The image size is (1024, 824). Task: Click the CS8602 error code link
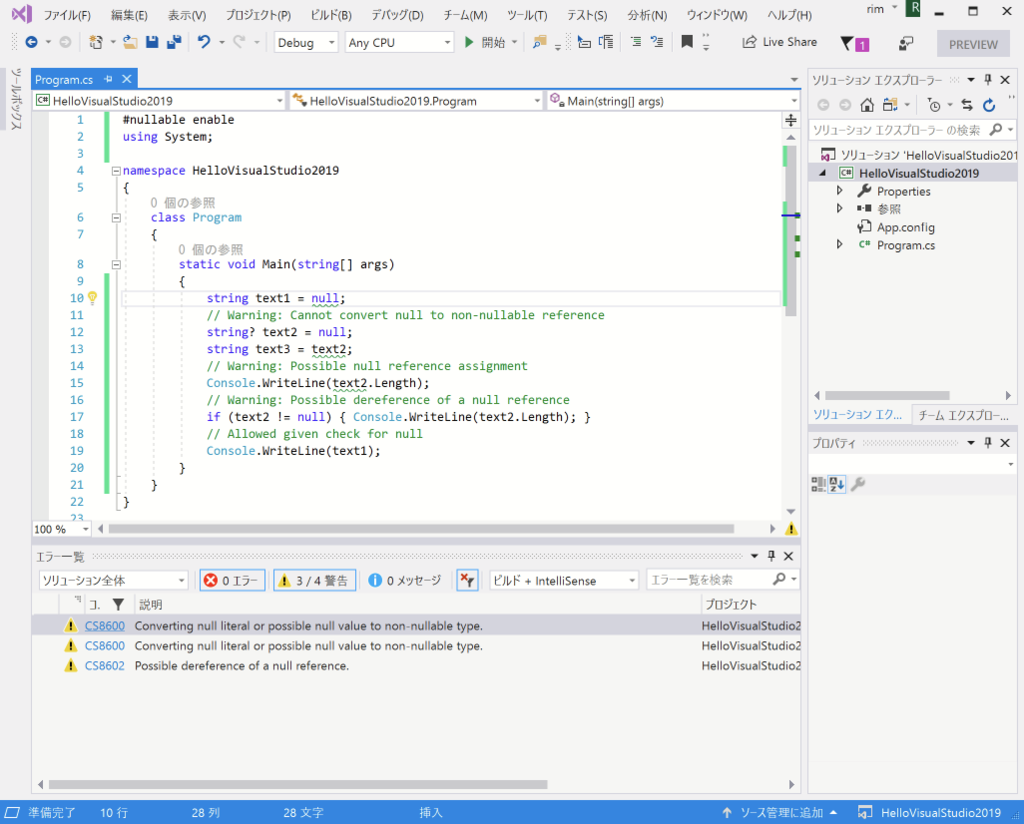105,666
